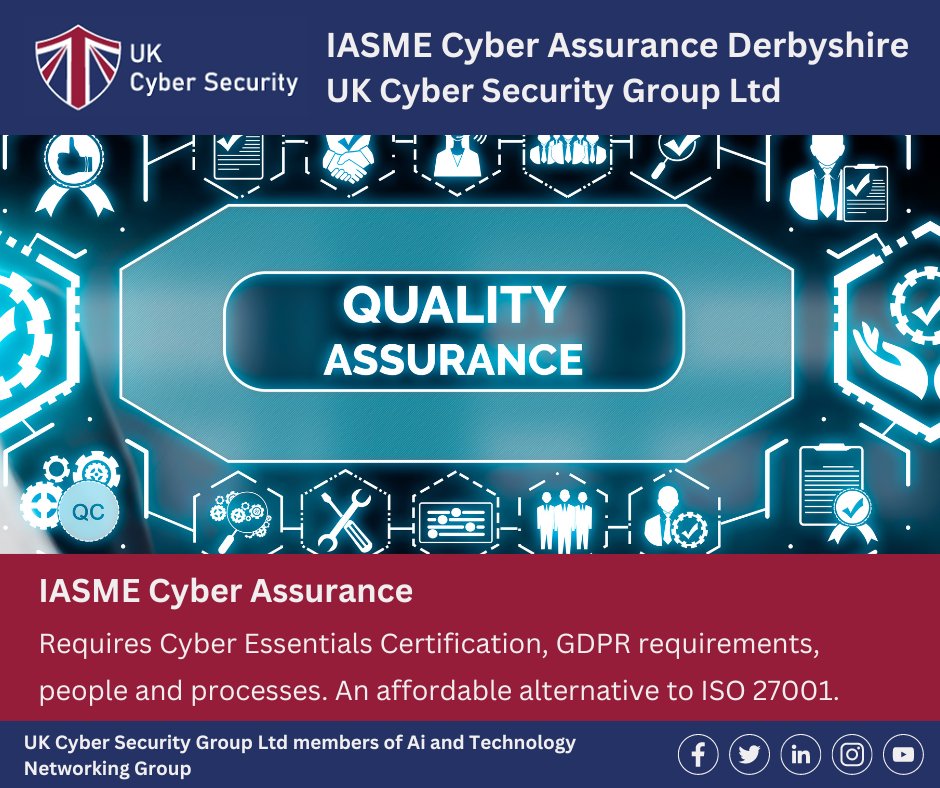Open the LinkedIn profile icon

(799, 756)
